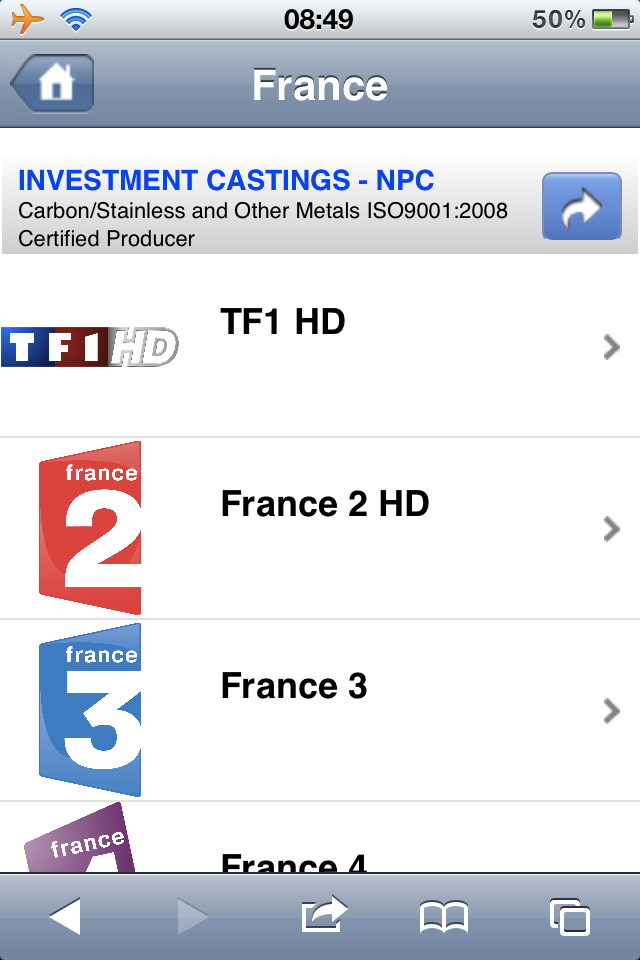640x960 pixels.
Task: Tap the home icon in the header
Action: point(54,84)
